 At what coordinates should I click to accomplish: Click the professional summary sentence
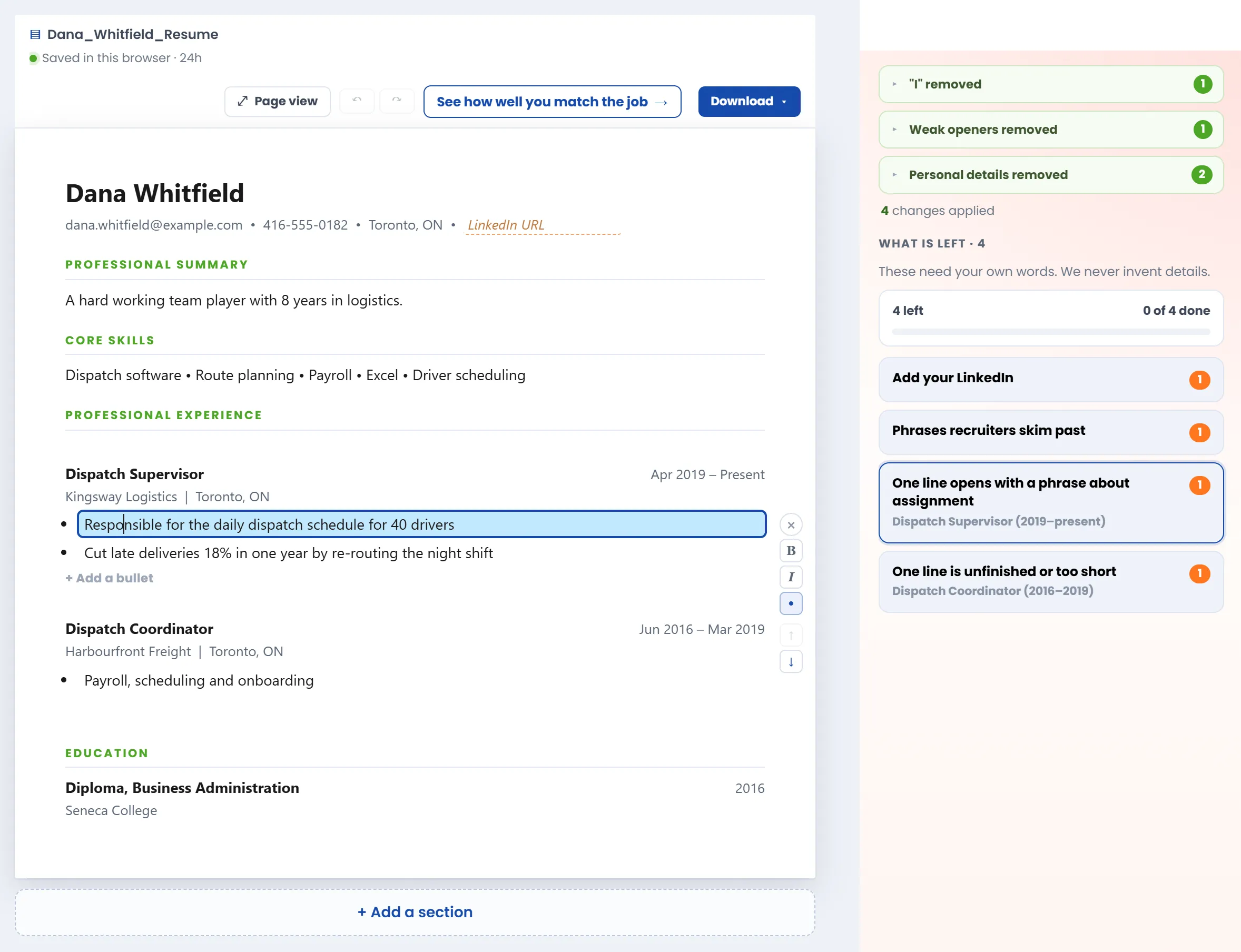pos(233,300)
